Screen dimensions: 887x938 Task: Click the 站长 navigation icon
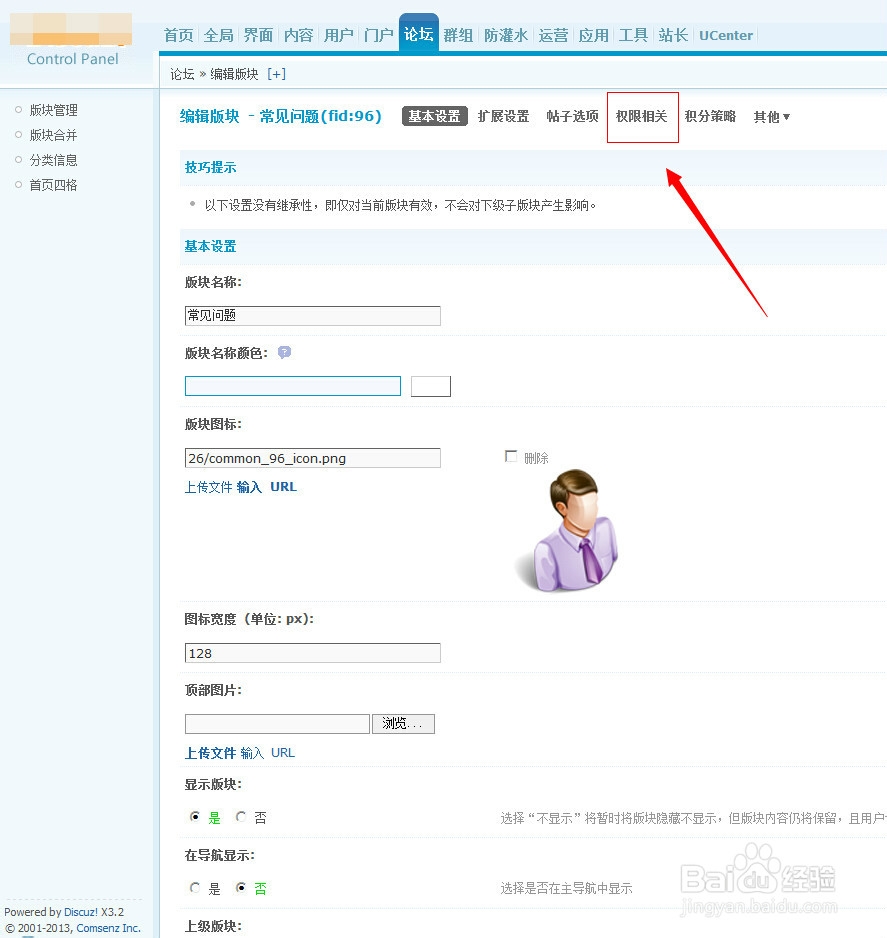672,35
